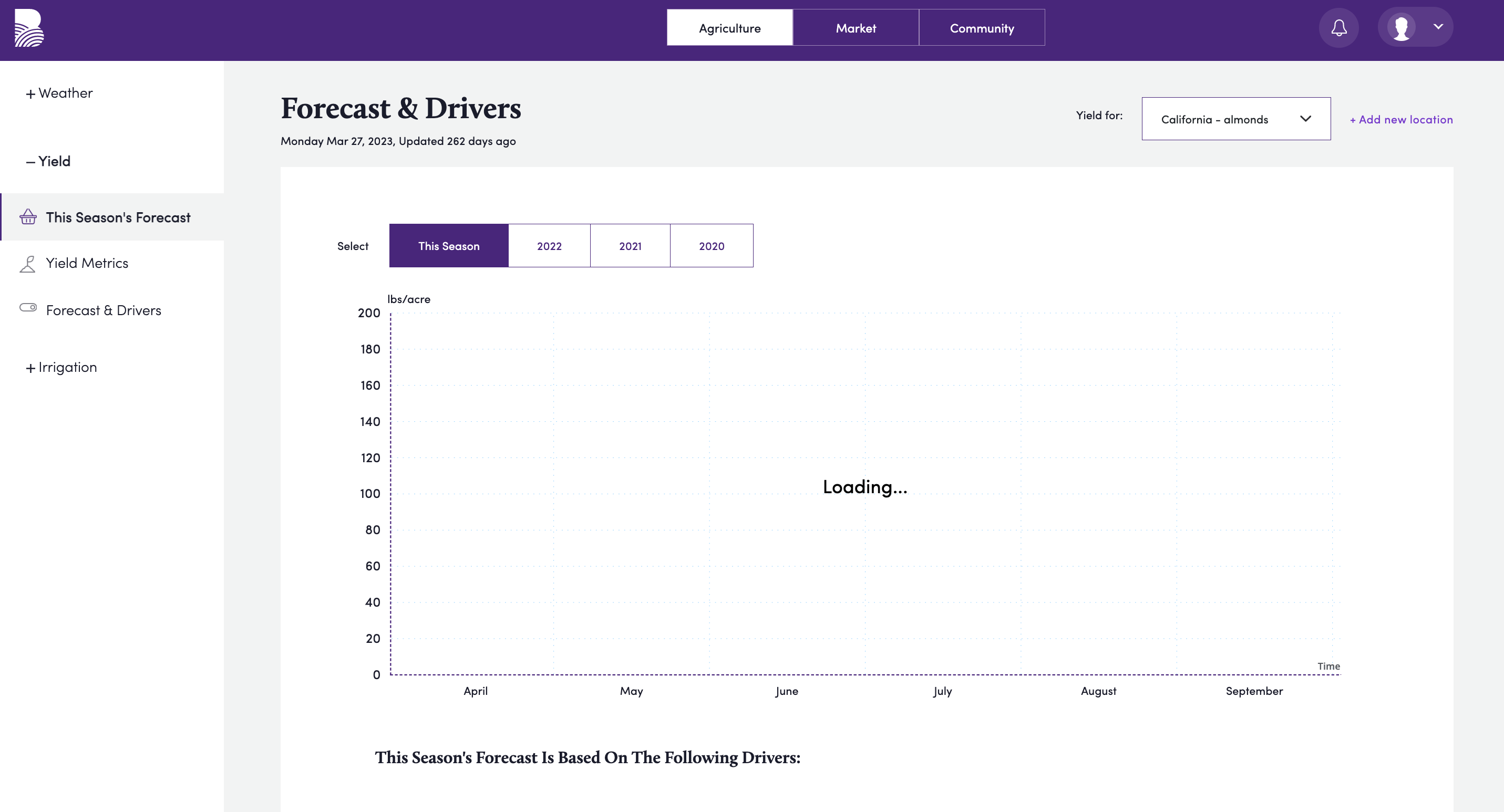This screenshot has width=1504, height=812.
Task: Expand the California almonds location dropdown
Action: [1236, 118]
